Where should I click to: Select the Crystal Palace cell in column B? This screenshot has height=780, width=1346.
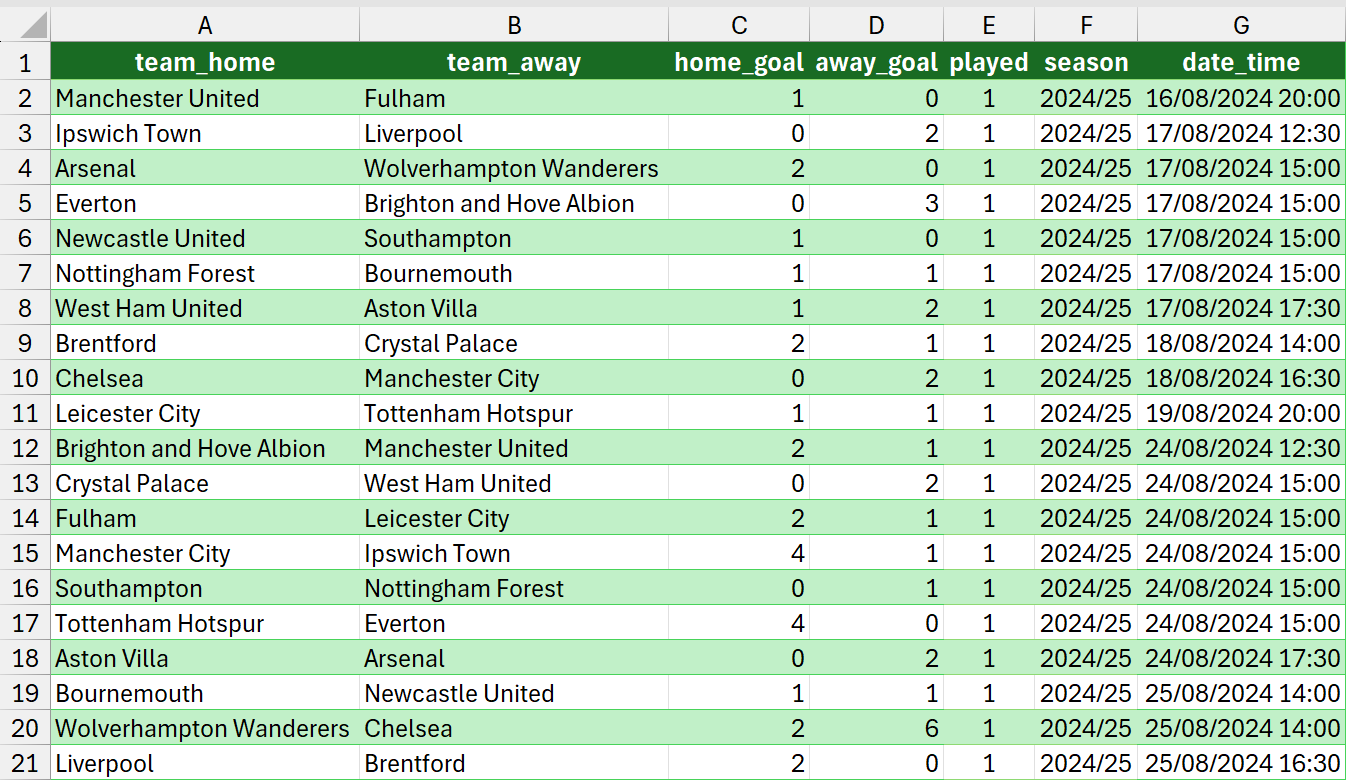pos(441,344)
